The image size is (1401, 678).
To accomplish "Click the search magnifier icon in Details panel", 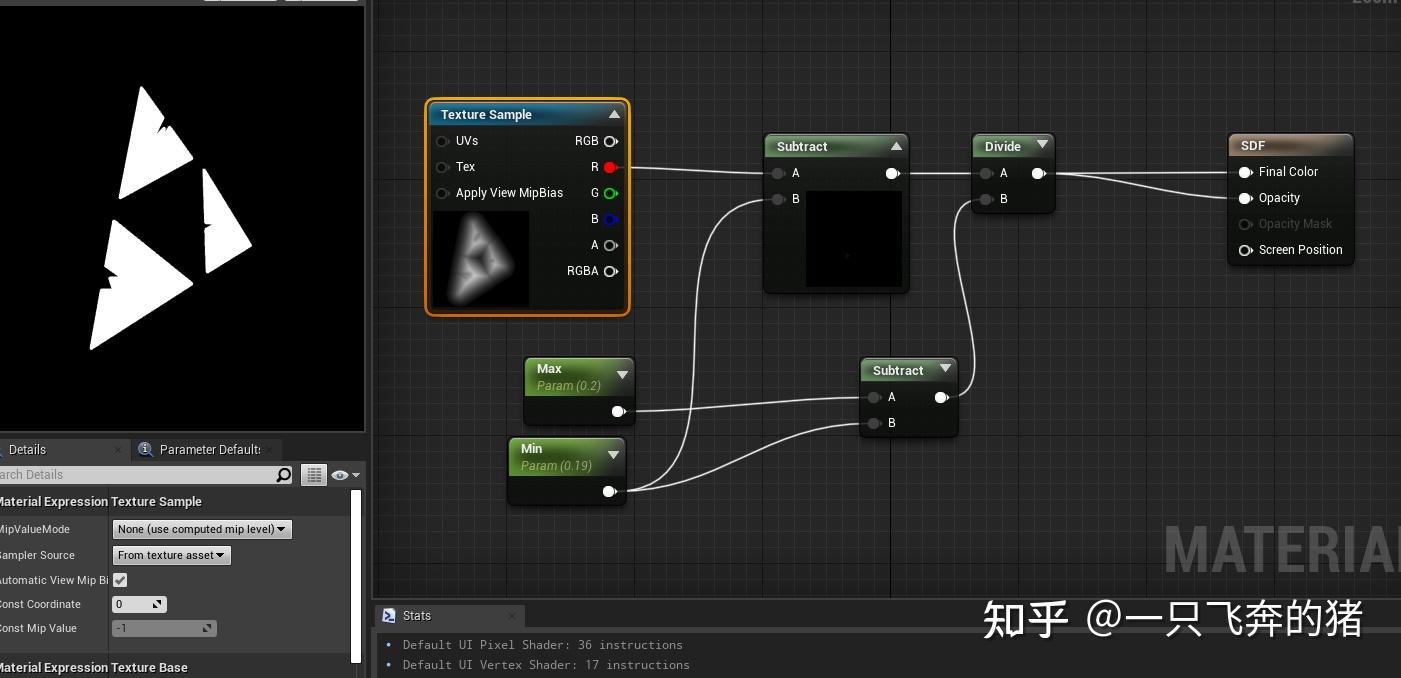I will pyautogui.click(x=284, y=474).
